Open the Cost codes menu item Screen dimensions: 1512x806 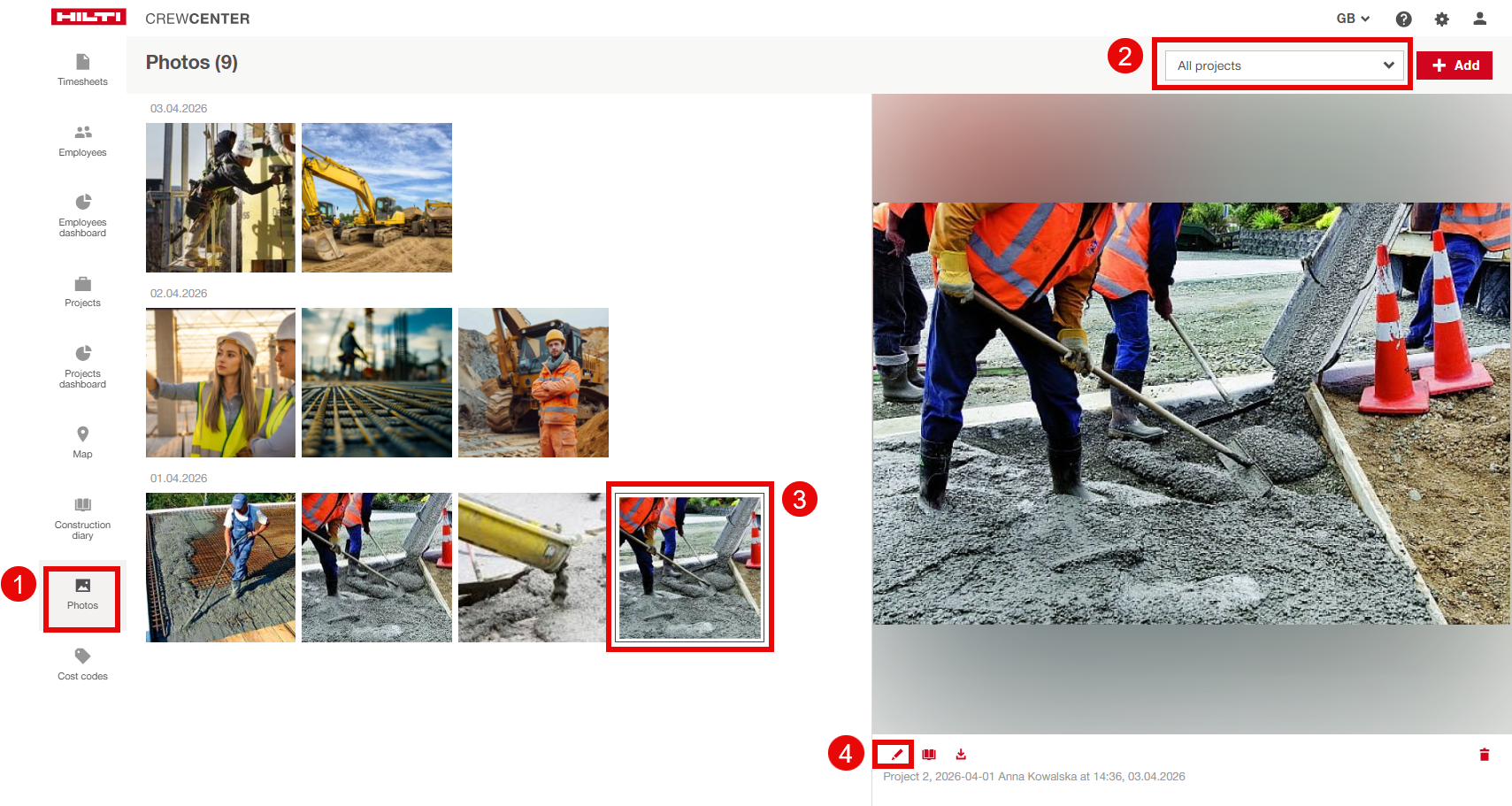click(82, 664)
